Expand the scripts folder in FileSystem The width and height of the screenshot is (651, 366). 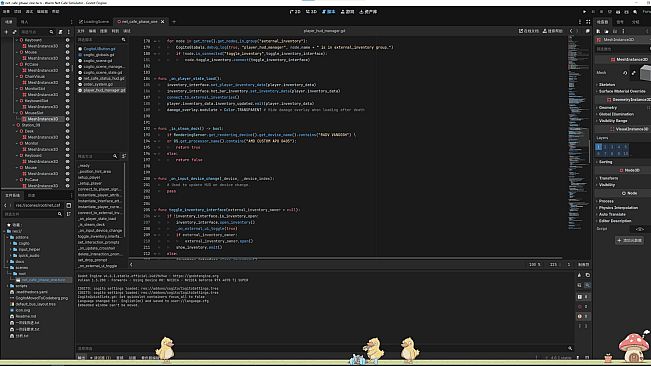[7, 286]
